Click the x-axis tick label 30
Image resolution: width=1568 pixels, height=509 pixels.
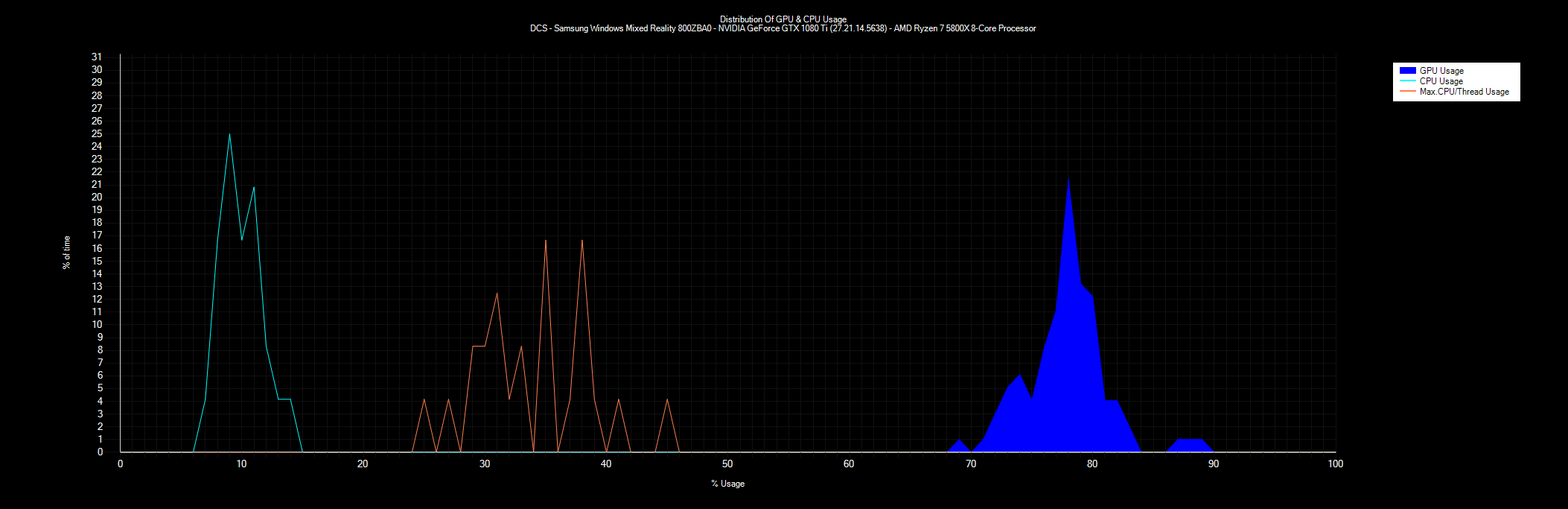[485, 464]
